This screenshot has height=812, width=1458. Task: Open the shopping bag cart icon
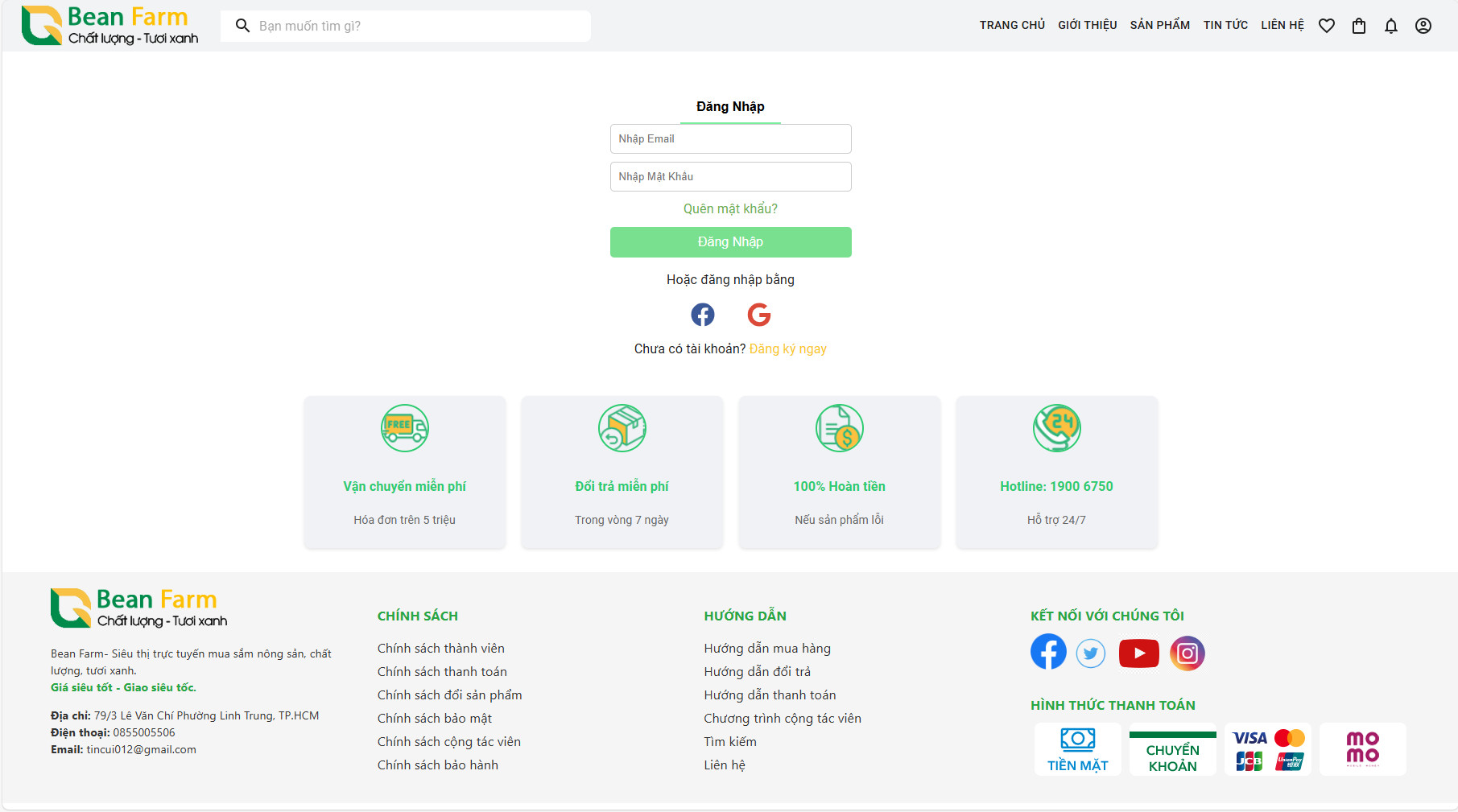pyautogui.click(x=1359, y=26)
